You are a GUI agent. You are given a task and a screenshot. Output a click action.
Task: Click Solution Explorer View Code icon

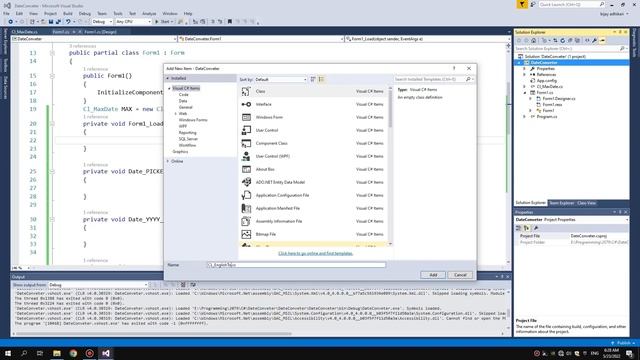[x=587, y=40]
